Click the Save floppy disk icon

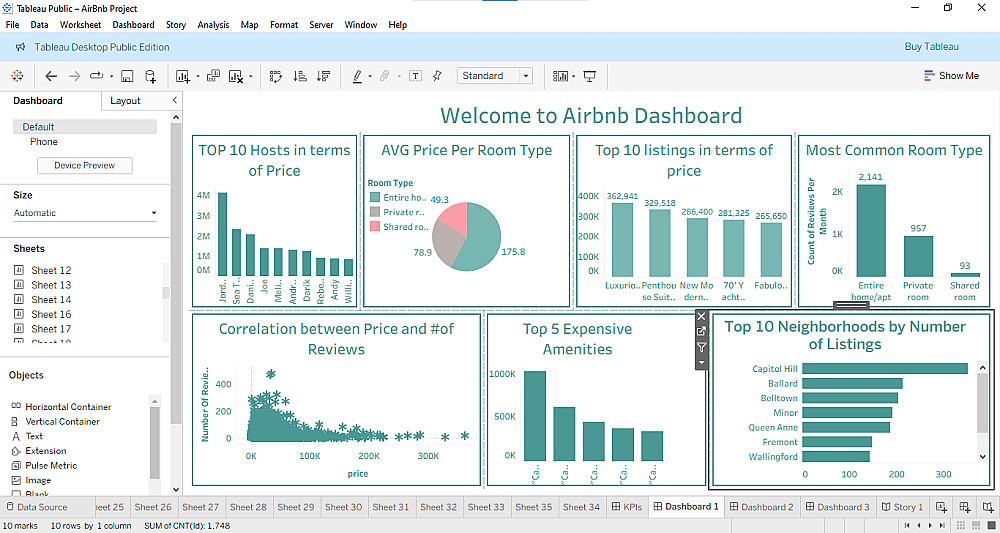point(127,76)
